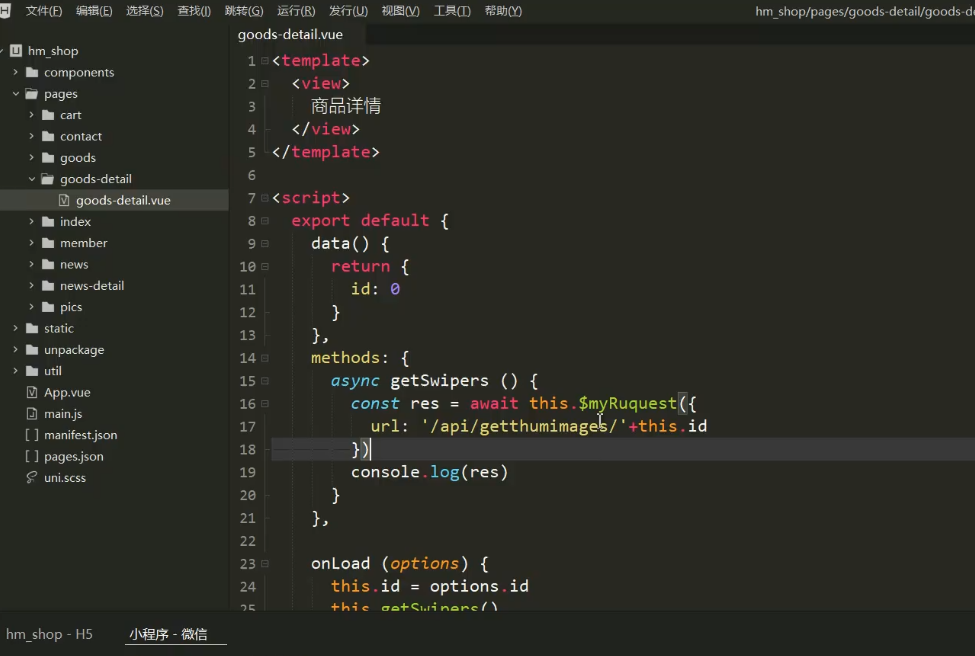Image resolution: width=975 pixels, height=656 pixels.
Task: Click the goods-detail.vue file icon
Action: (x=64, y=200)
